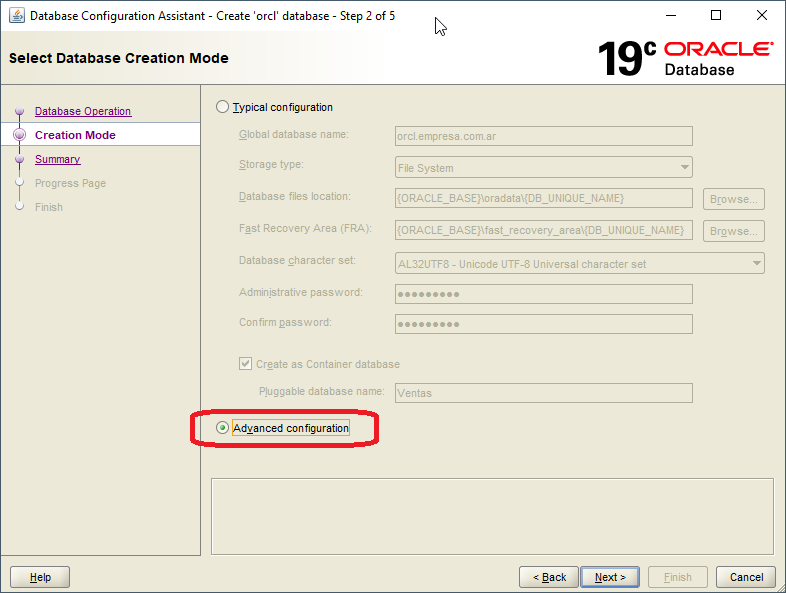Click the Oracle 19c Database logo
Viewport: 786px width, 593px height.
(685, 59)
